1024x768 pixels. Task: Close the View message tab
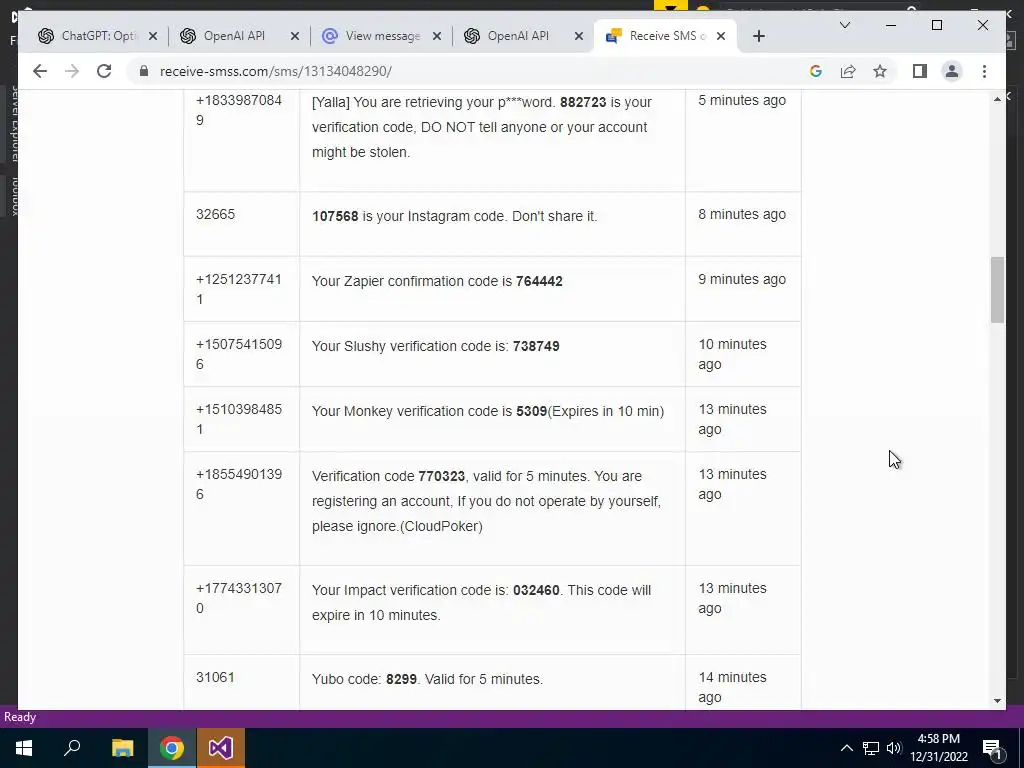point(437,36)
